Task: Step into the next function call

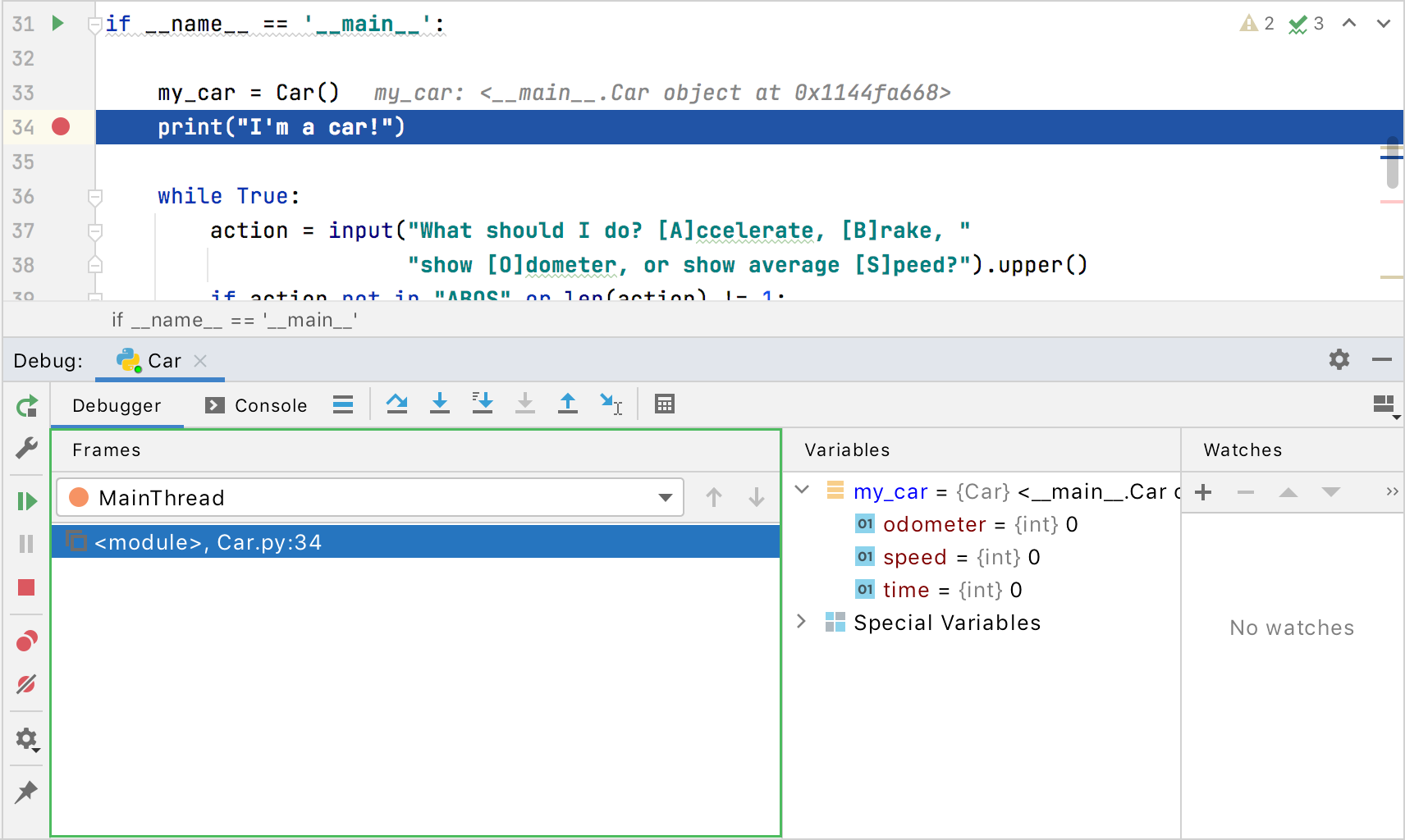Action: coord(440,404)
